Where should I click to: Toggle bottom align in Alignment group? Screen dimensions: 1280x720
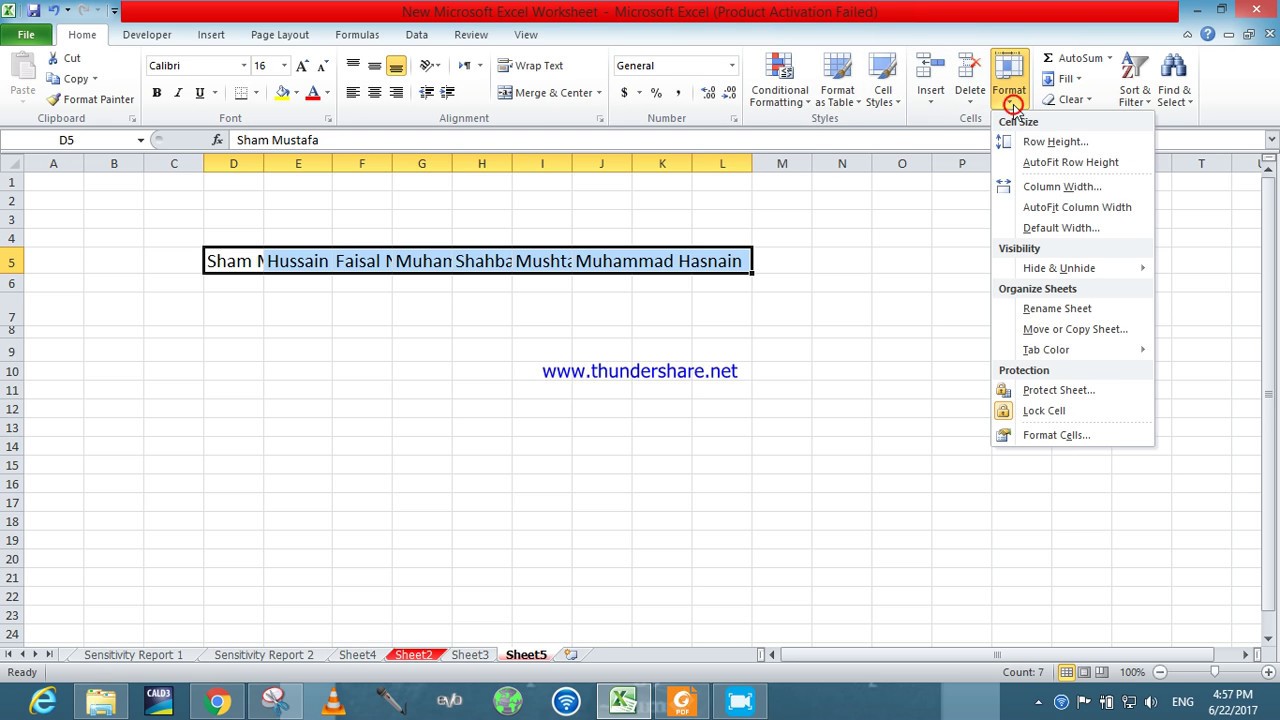(396, 66)
